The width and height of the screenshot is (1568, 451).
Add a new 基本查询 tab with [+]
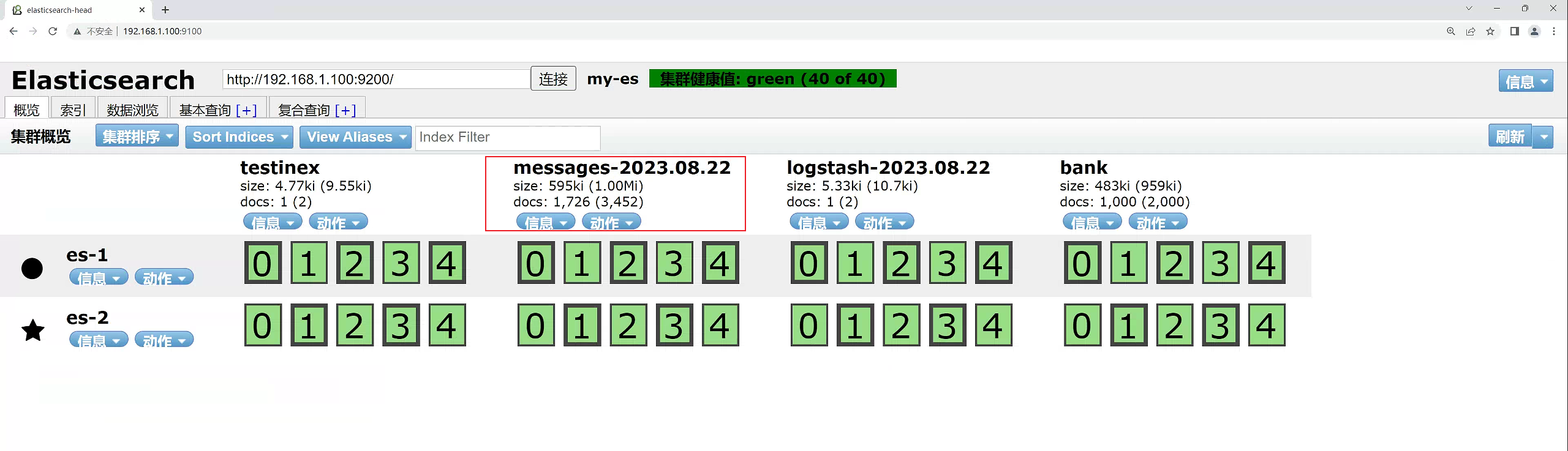(246, 110)
